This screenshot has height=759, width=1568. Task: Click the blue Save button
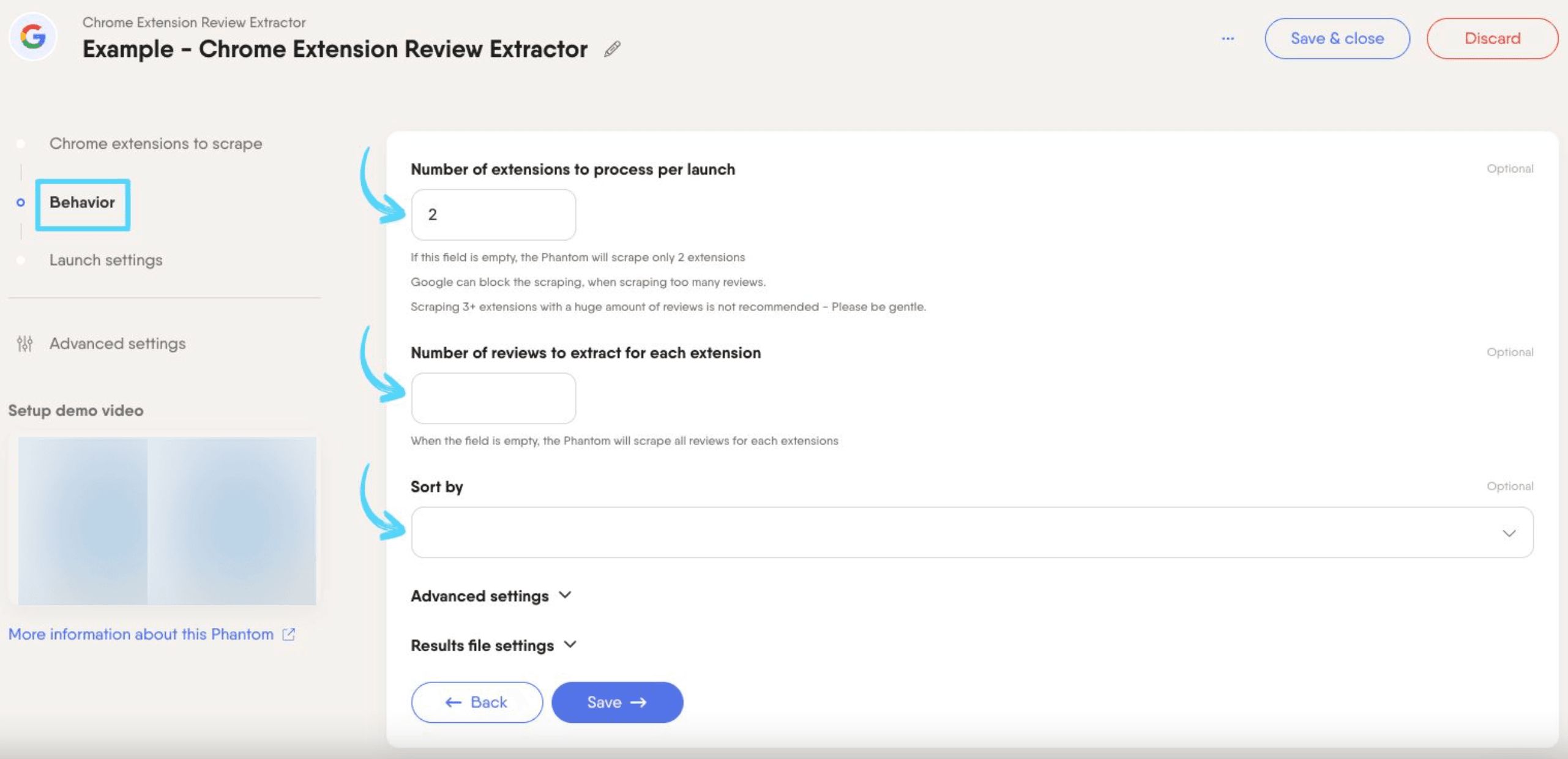[x=617, y=702]
